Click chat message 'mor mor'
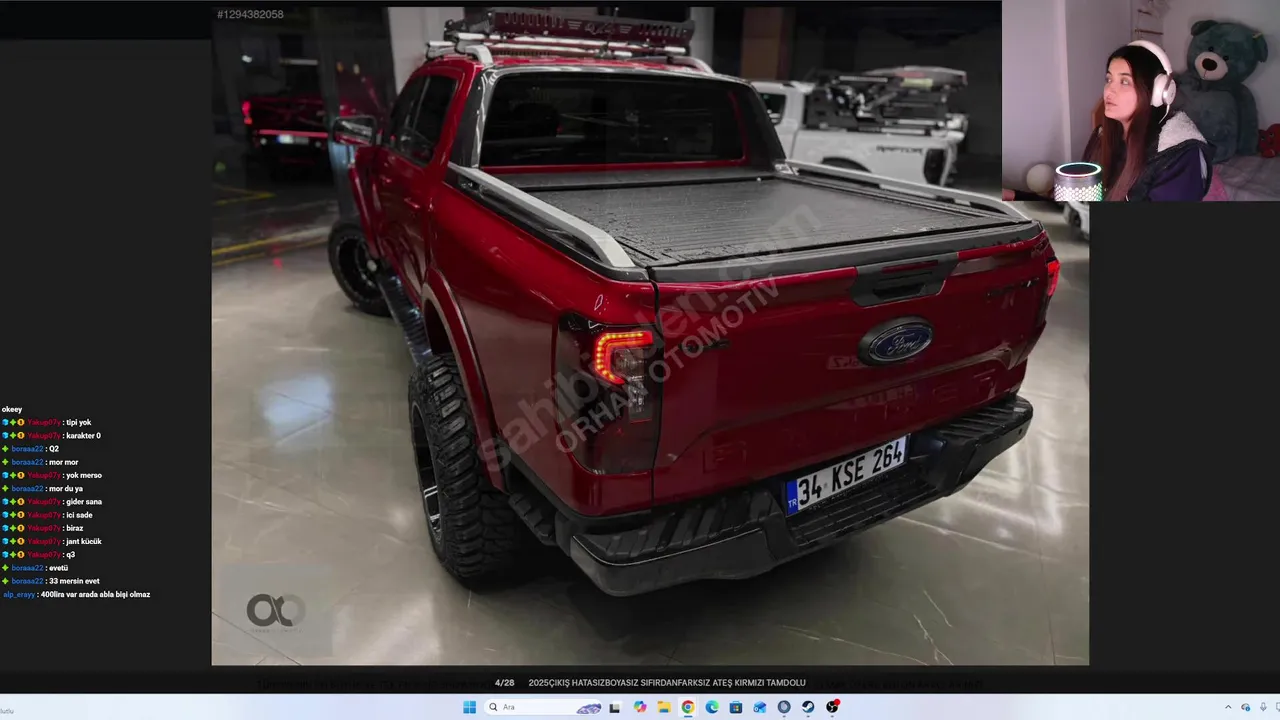 tap(63, 462)
